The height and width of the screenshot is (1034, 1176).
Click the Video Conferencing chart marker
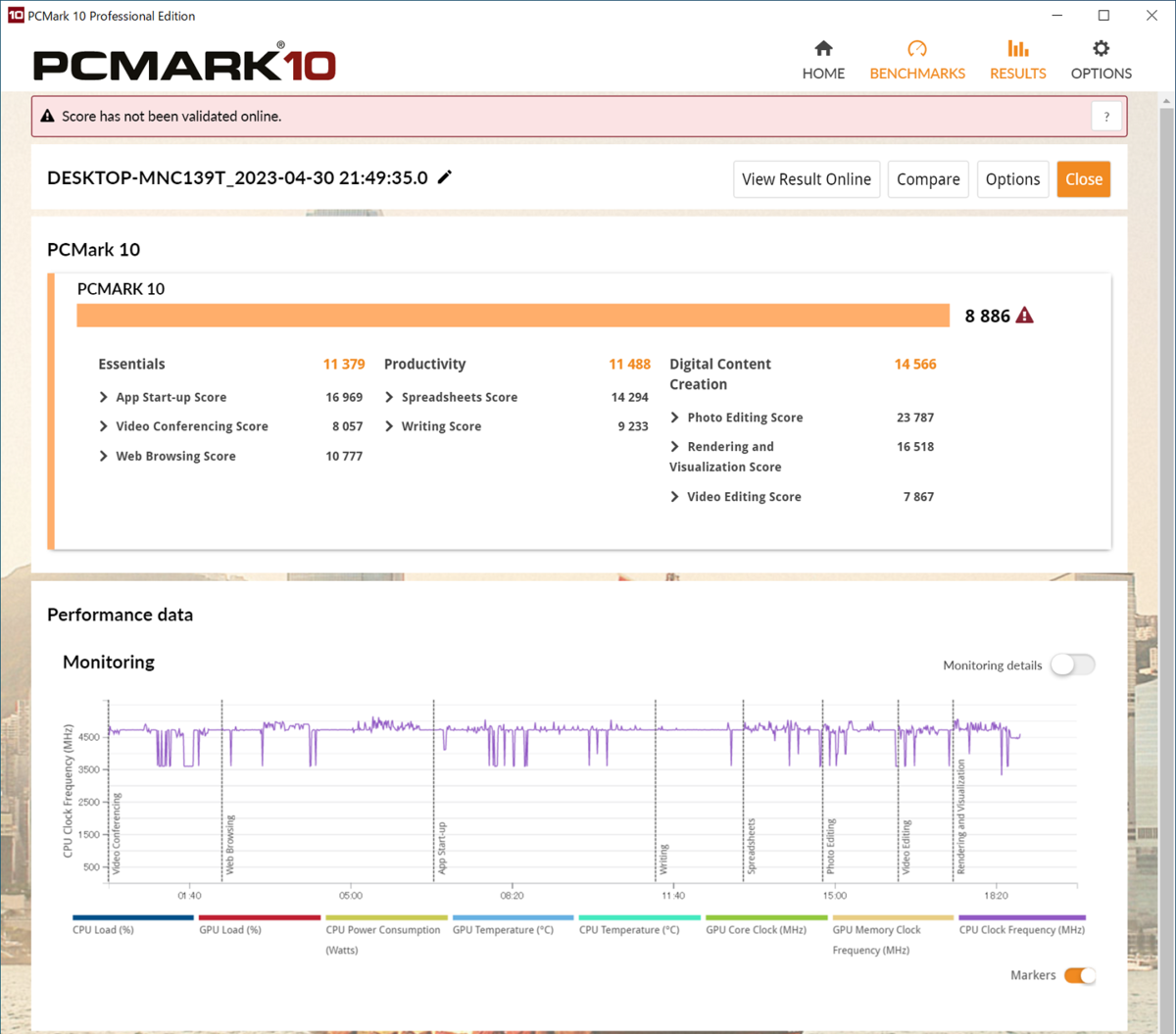coord(117,834)
